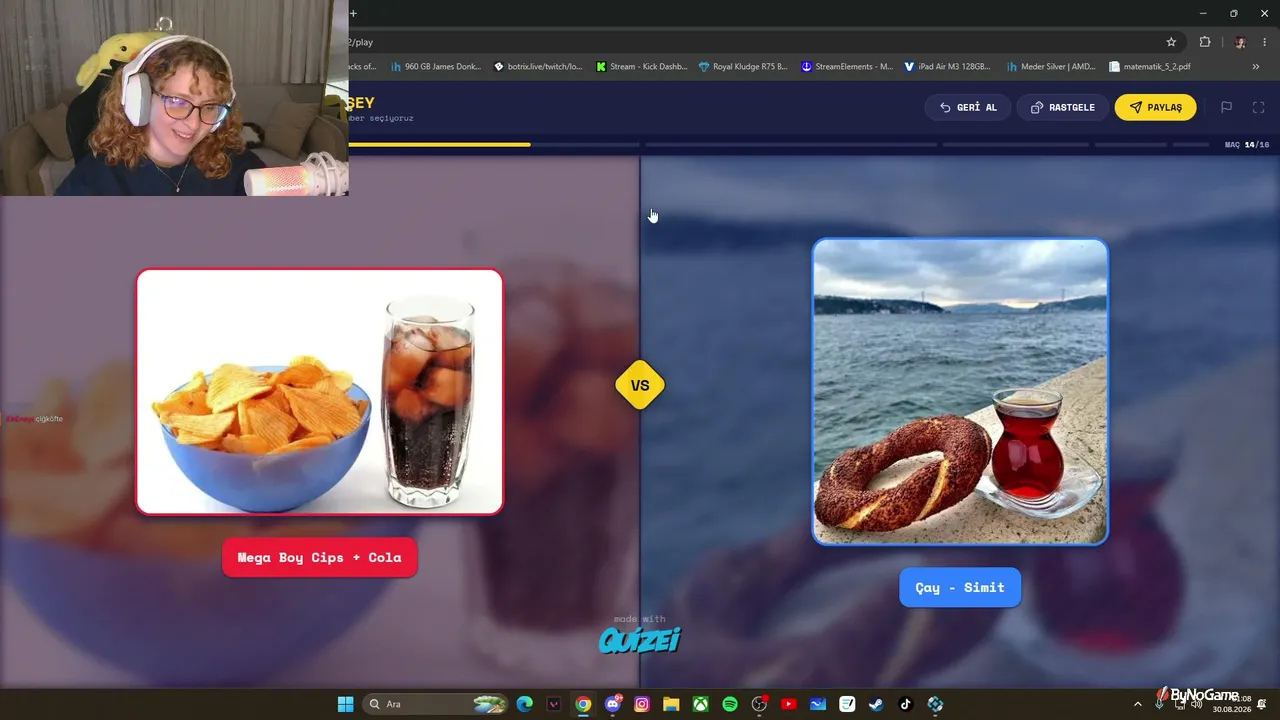Open the browser extensions puzzle icon
Viewport: 1280px width, 720px height.
(1205, 42)
